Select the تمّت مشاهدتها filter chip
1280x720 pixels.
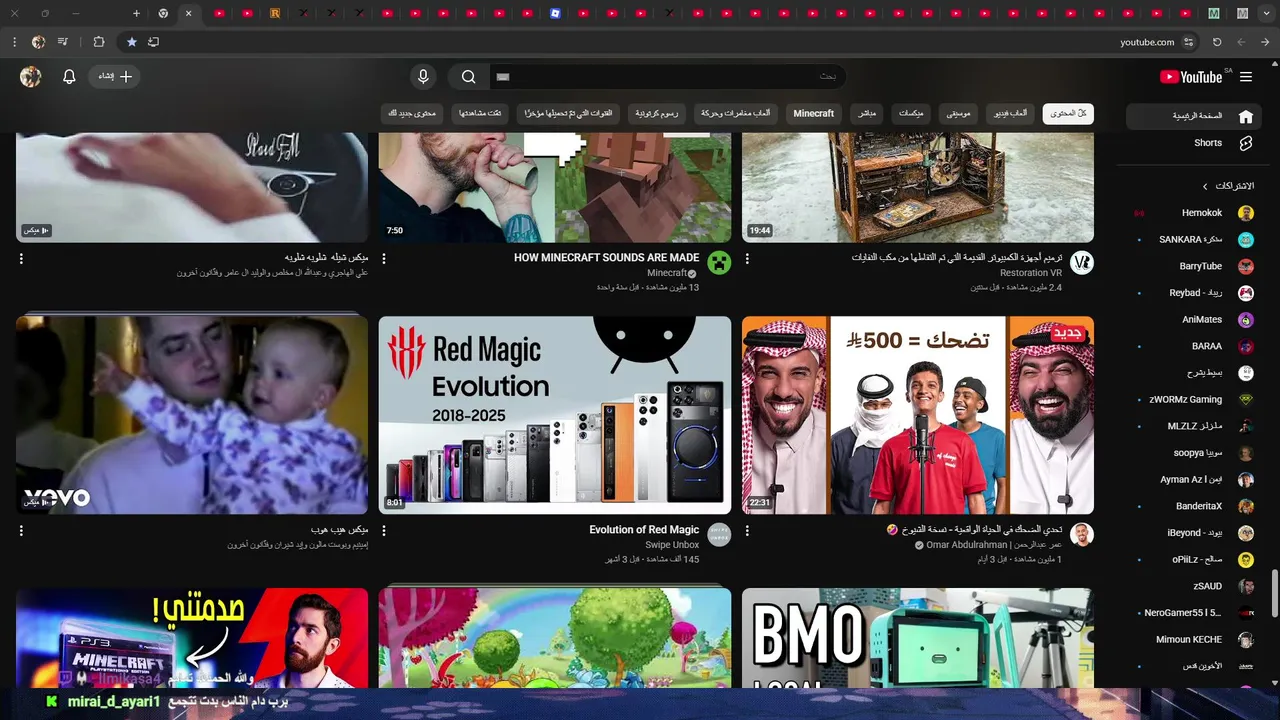pos(480,113)
